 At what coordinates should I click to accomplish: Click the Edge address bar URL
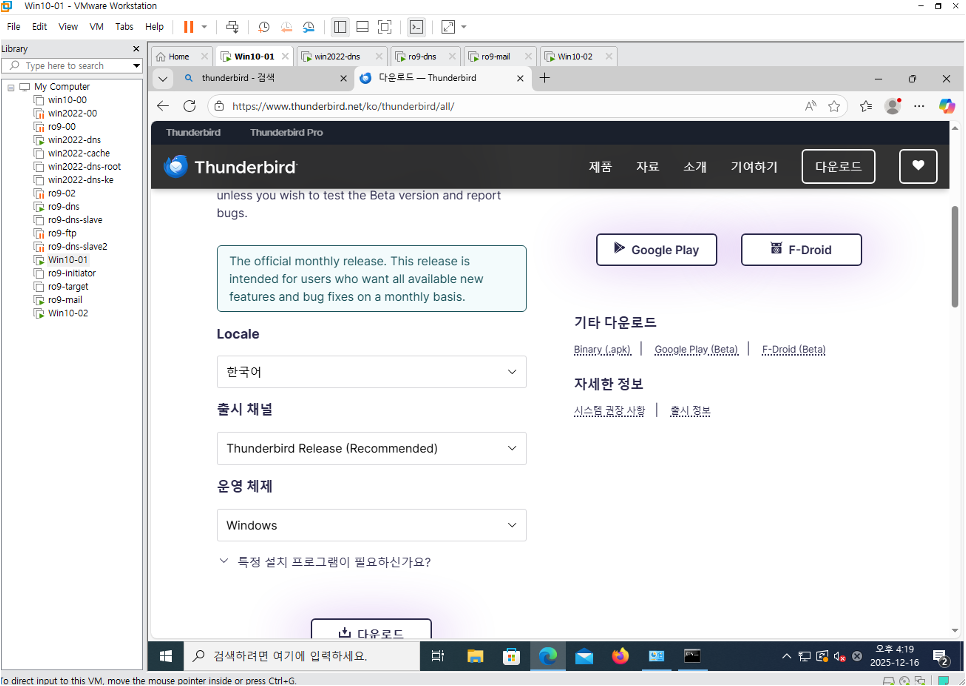pos(343,107)
